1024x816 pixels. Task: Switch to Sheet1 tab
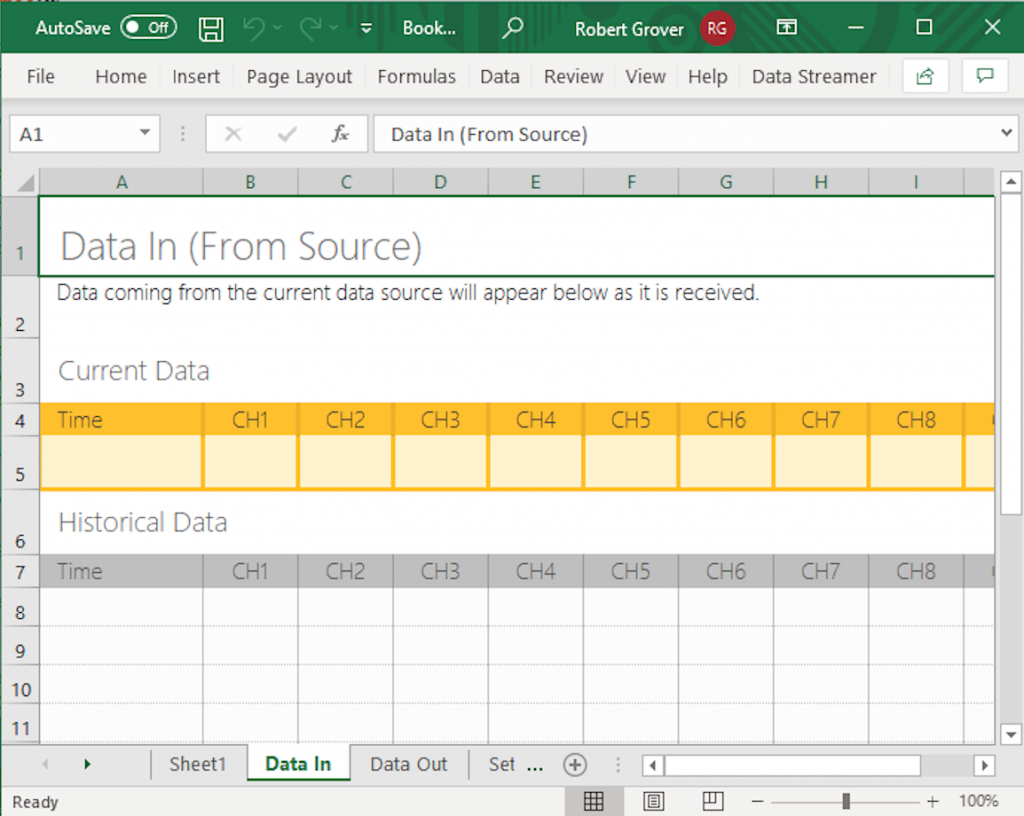point(197,764)
